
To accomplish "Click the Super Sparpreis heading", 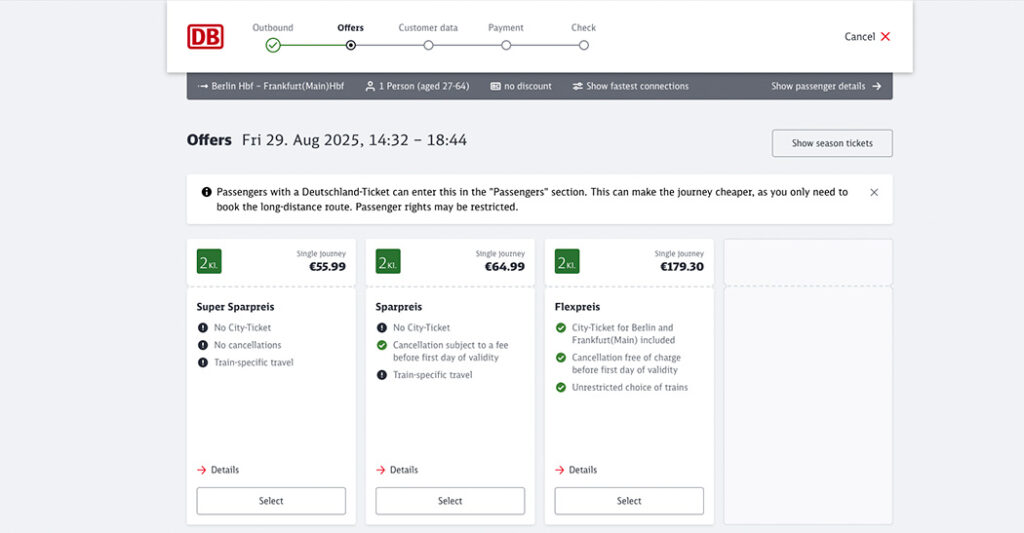I will pos(235,307).
